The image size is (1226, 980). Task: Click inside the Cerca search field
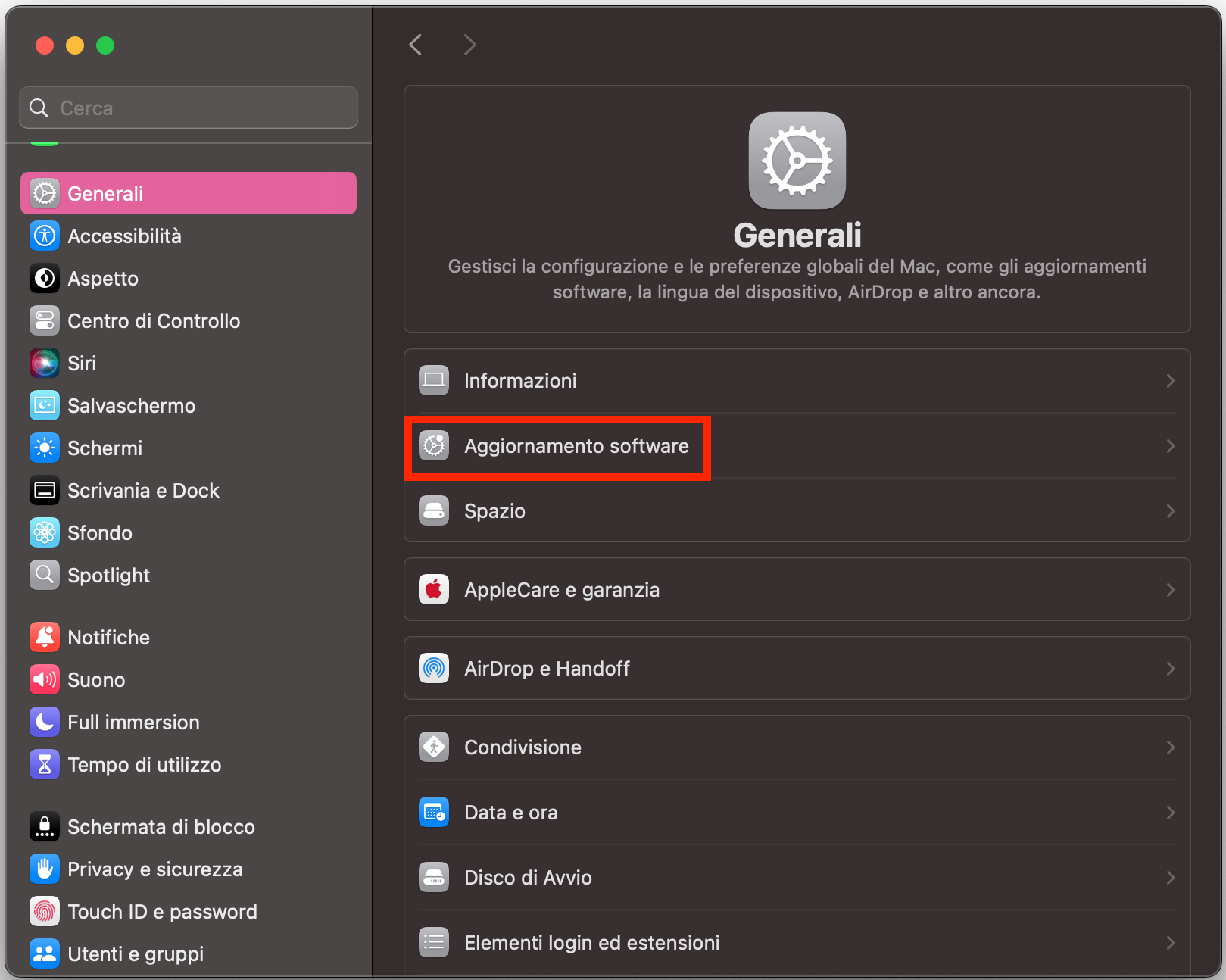click(188, 108)
